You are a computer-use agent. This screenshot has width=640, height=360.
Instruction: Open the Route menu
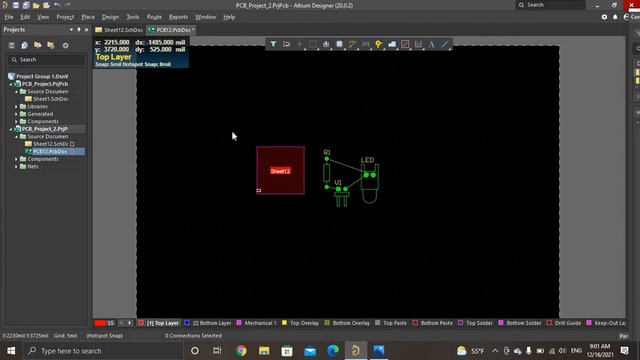coord(154,17)
